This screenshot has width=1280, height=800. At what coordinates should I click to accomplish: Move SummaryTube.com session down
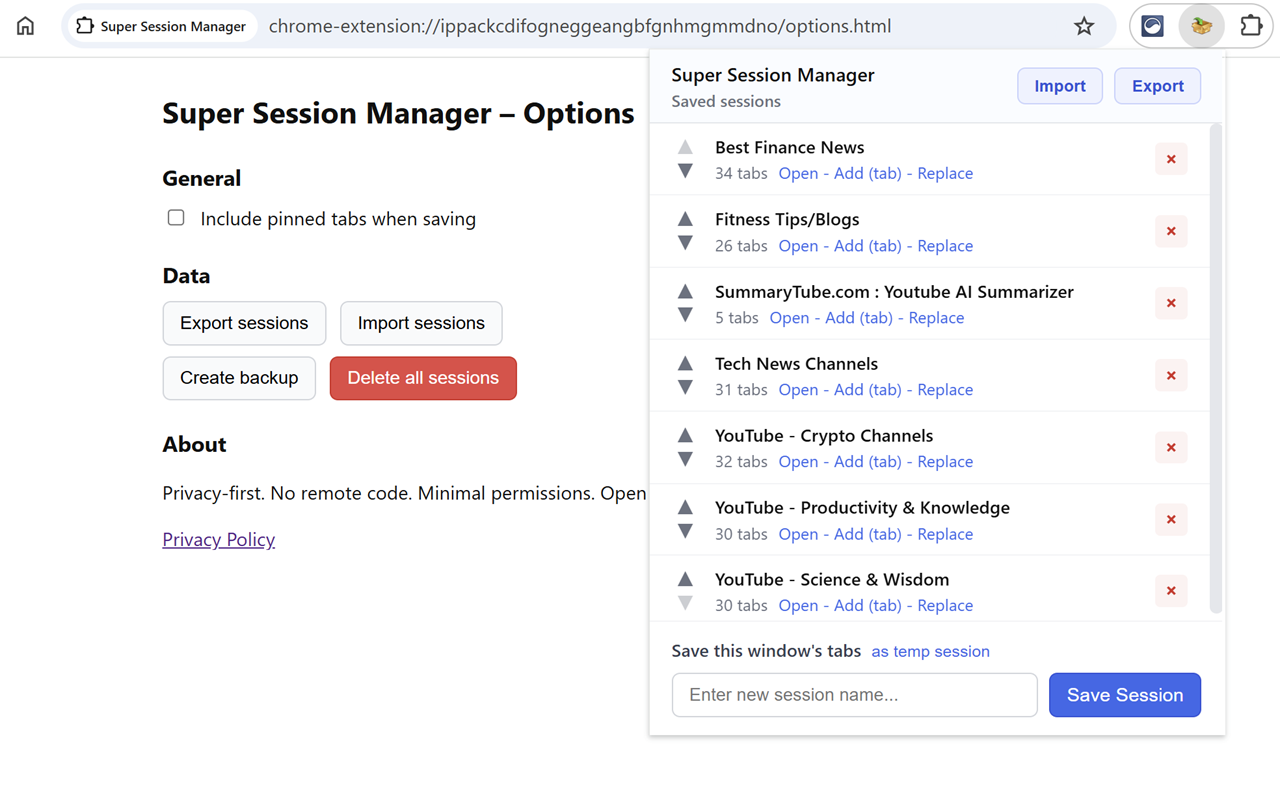(685, 315)
